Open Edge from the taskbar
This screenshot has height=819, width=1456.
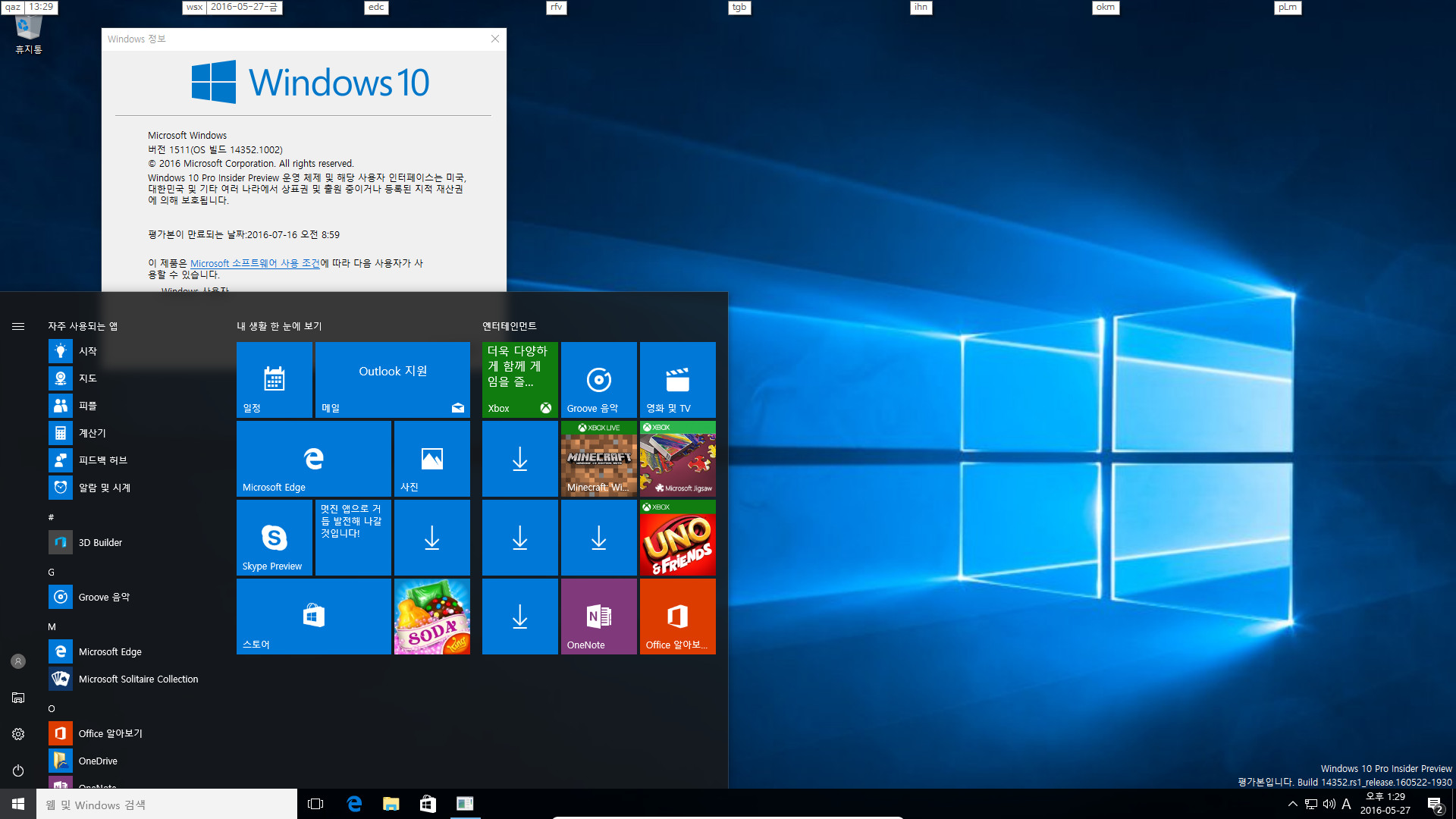click(x=353, y=804)
